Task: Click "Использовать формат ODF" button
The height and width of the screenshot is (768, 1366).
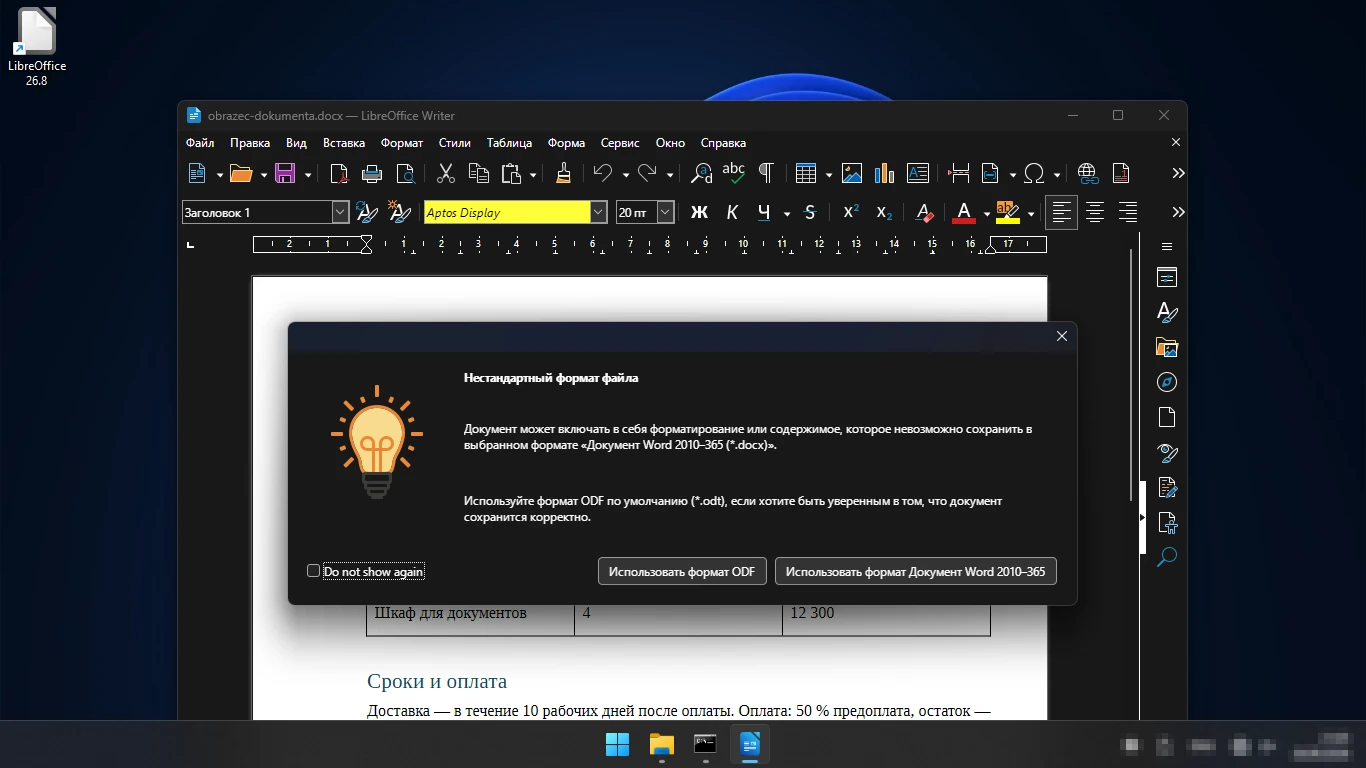Action: coord(682,571)
